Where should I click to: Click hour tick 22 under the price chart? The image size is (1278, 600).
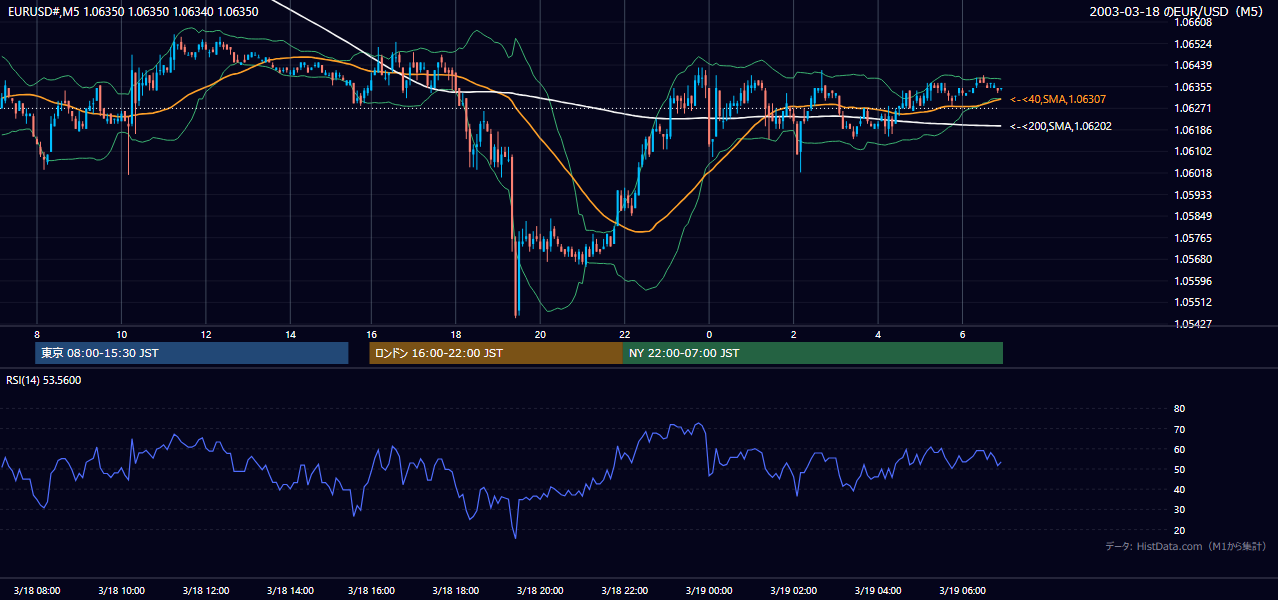pyautogui.click(x=624, y=334)
